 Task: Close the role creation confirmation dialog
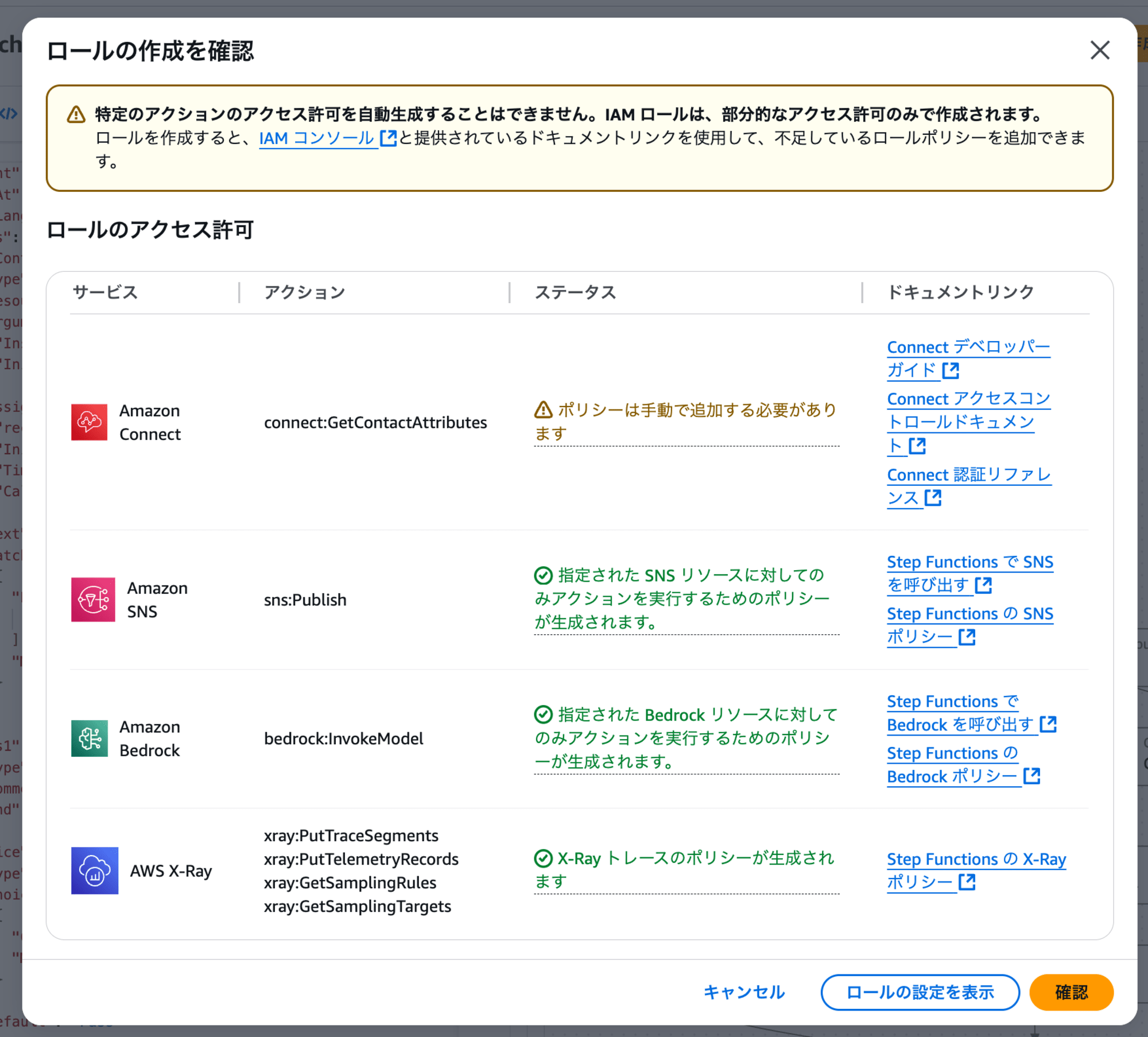(x=1100, y=51)
